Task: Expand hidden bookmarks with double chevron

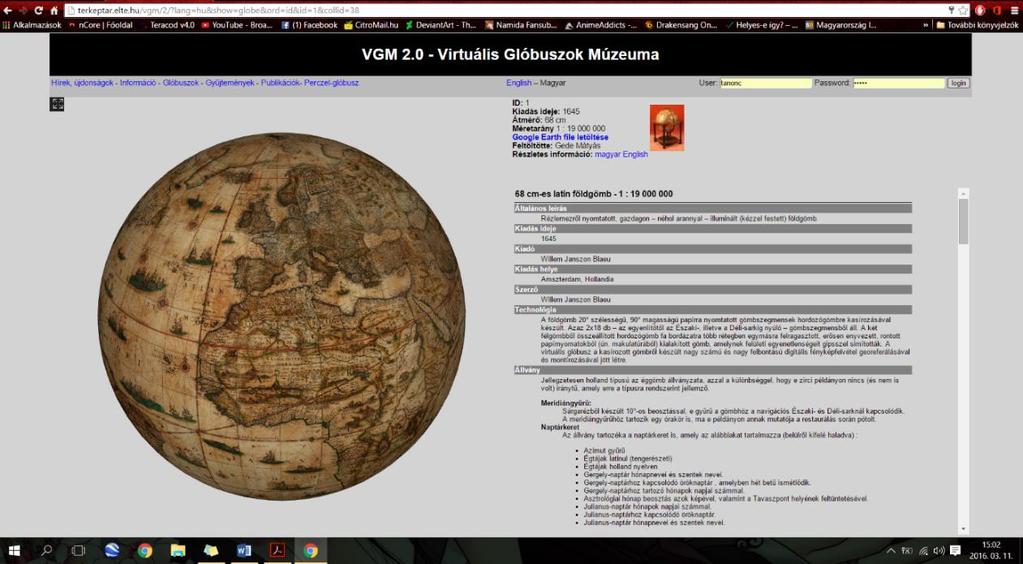Action: tap(926, 25)
